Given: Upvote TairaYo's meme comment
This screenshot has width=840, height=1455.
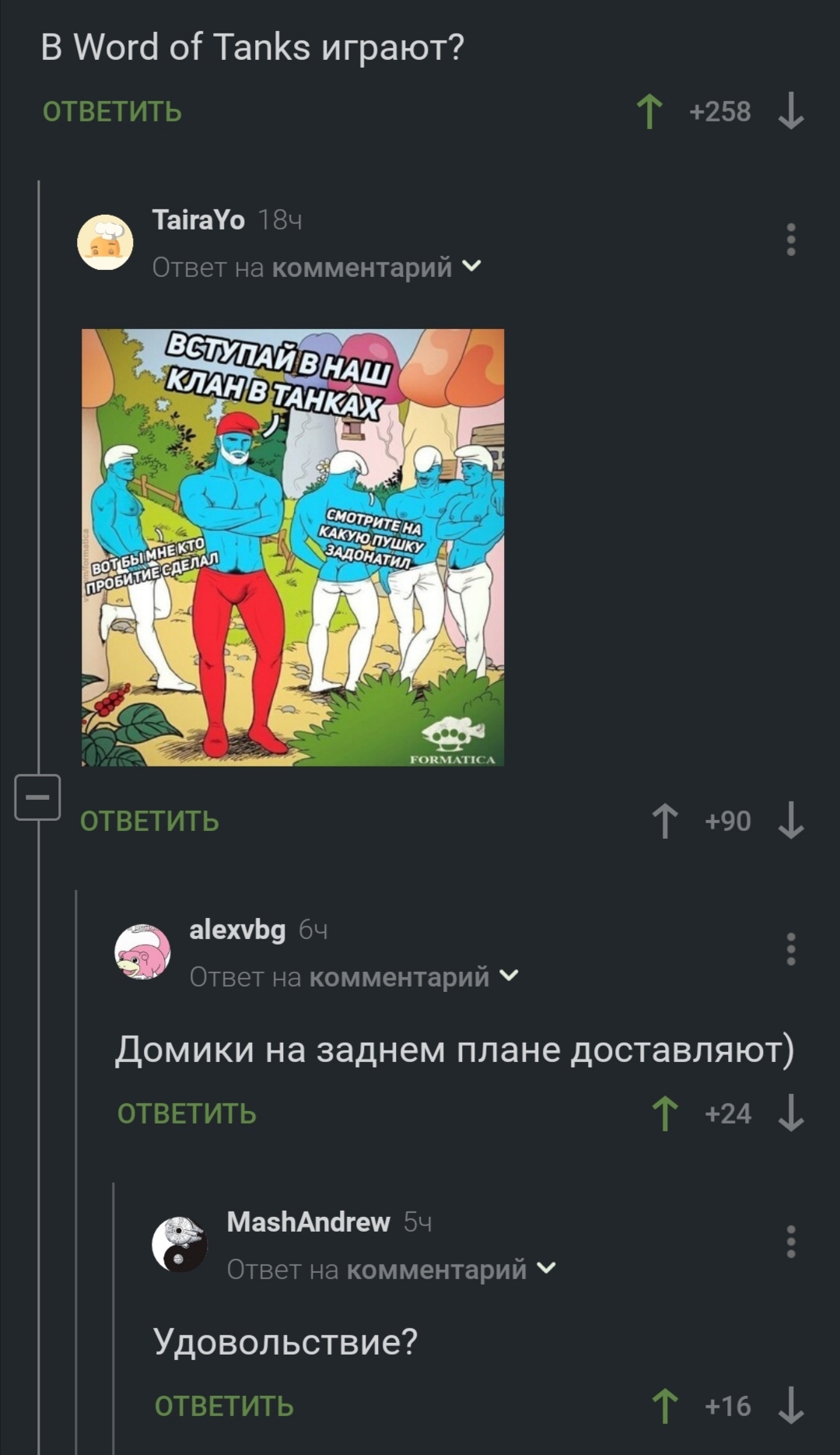Looking at the screenshot, I should [665, 821].
